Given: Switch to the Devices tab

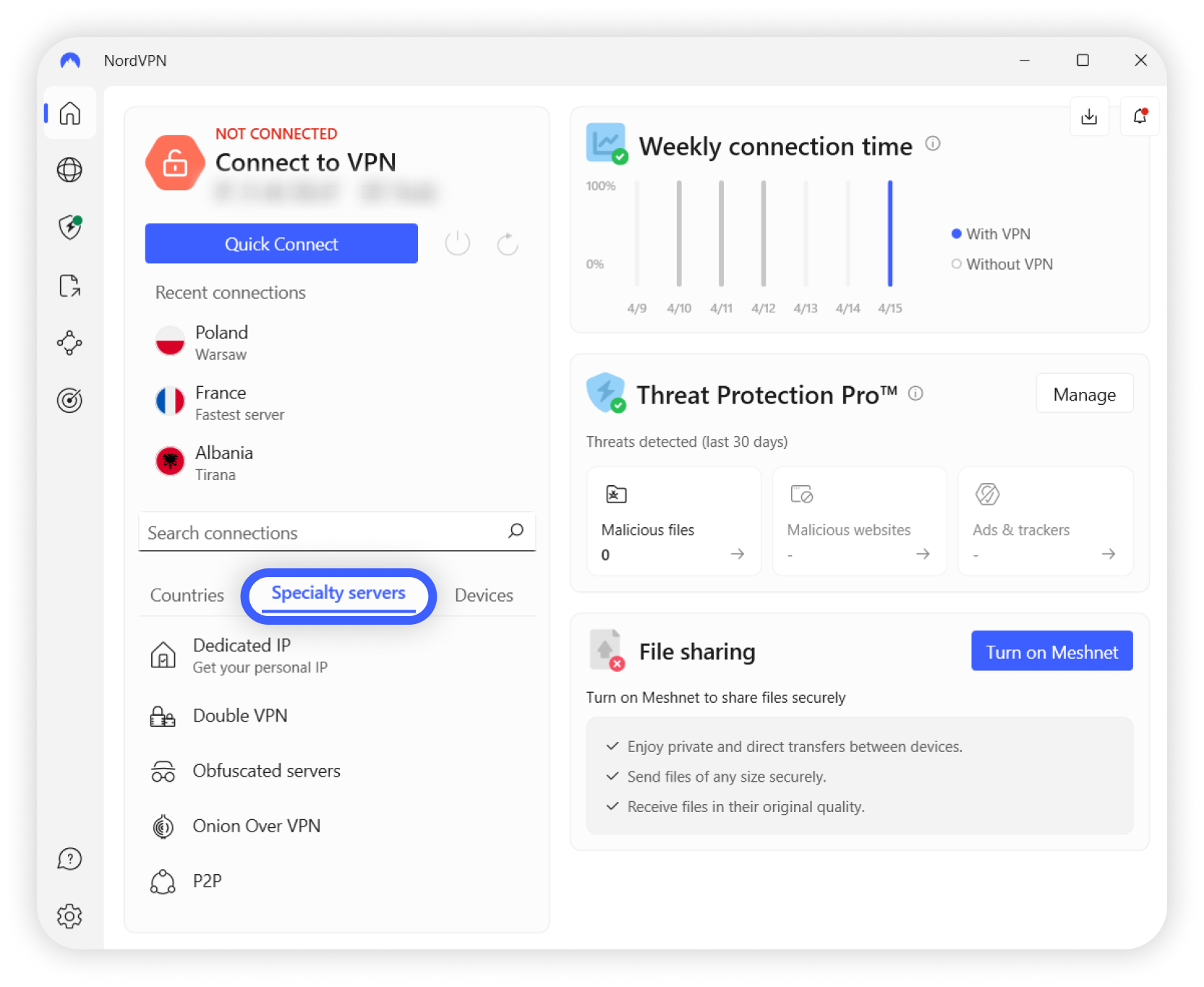Looking at the screenshot, I should point(484,595).
